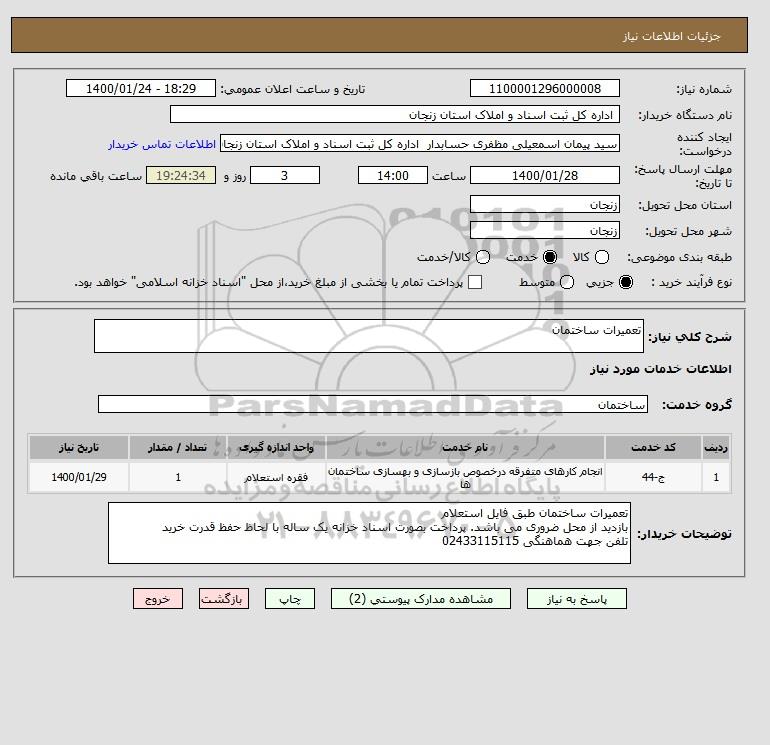Viewport: 770px width, 745px height.
Task: Open مشاهده مدارک پیوستی (2) button
Action: pyautogui.click(x=421, y=599)
